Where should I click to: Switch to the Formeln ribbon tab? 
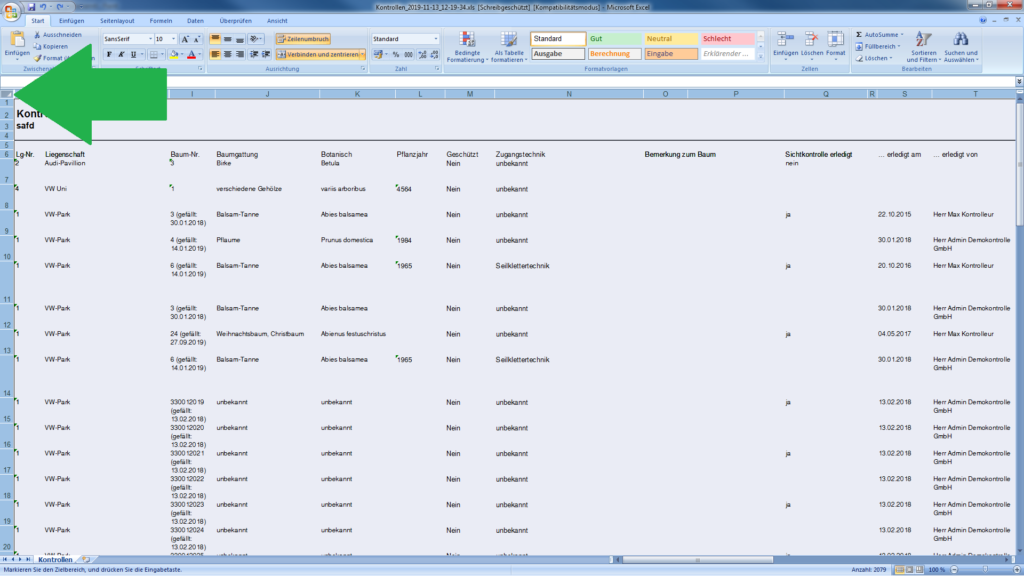click(160, 20)
